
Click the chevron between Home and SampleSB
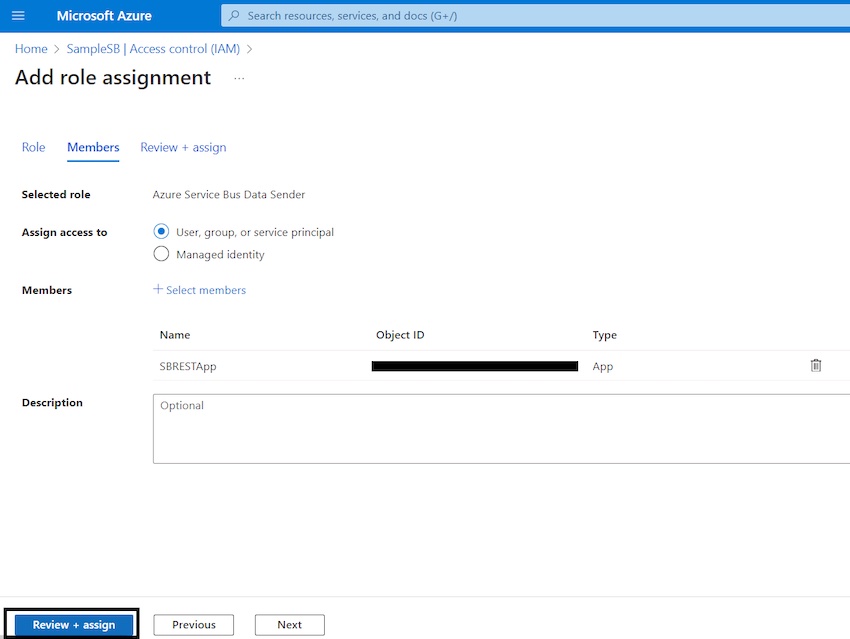[56, 48]
